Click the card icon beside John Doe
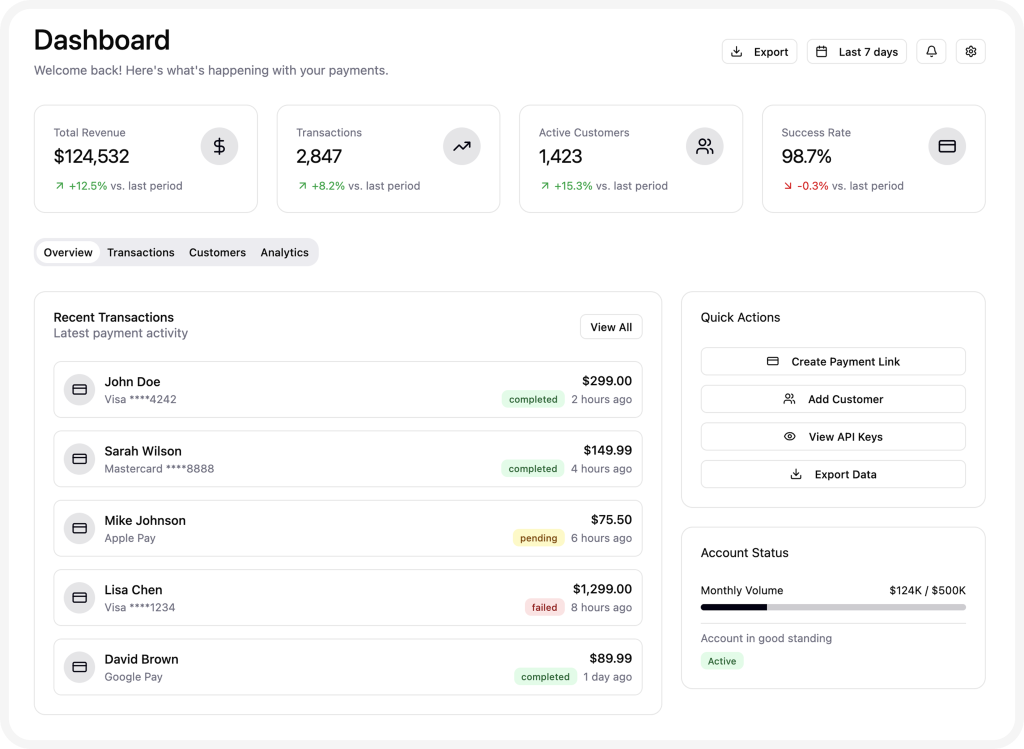Viewport: 1024px width, 749px height. (x=80, y=390)
